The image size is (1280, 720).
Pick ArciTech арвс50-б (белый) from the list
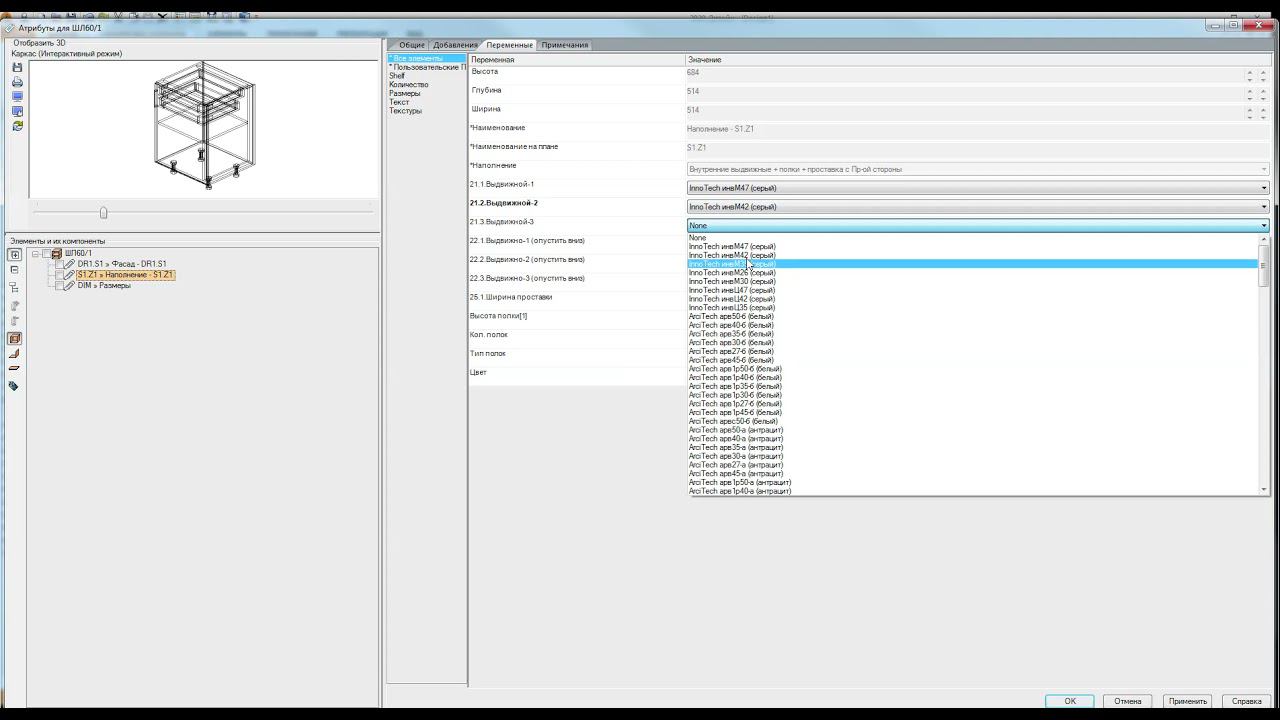coord(972,421)
